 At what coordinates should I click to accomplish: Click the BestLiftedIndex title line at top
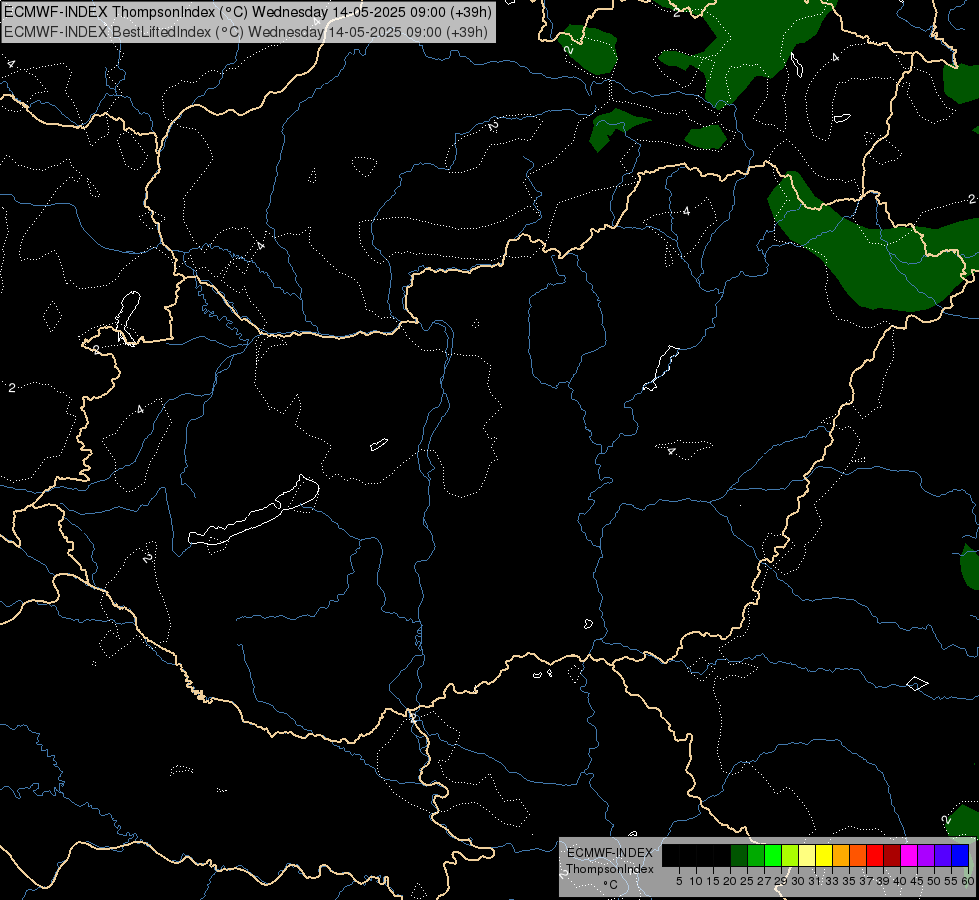[x=246, y=32]
